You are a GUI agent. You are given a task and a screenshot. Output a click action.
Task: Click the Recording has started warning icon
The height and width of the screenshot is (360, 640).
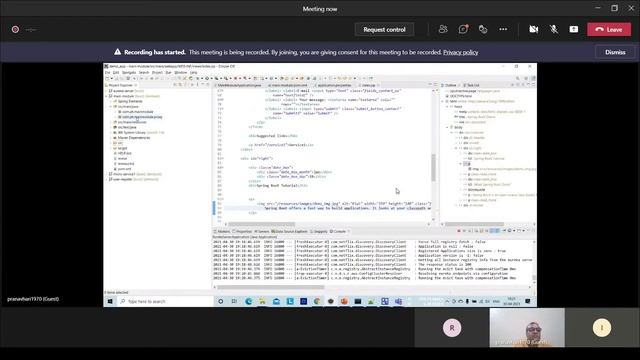point(118,52)
